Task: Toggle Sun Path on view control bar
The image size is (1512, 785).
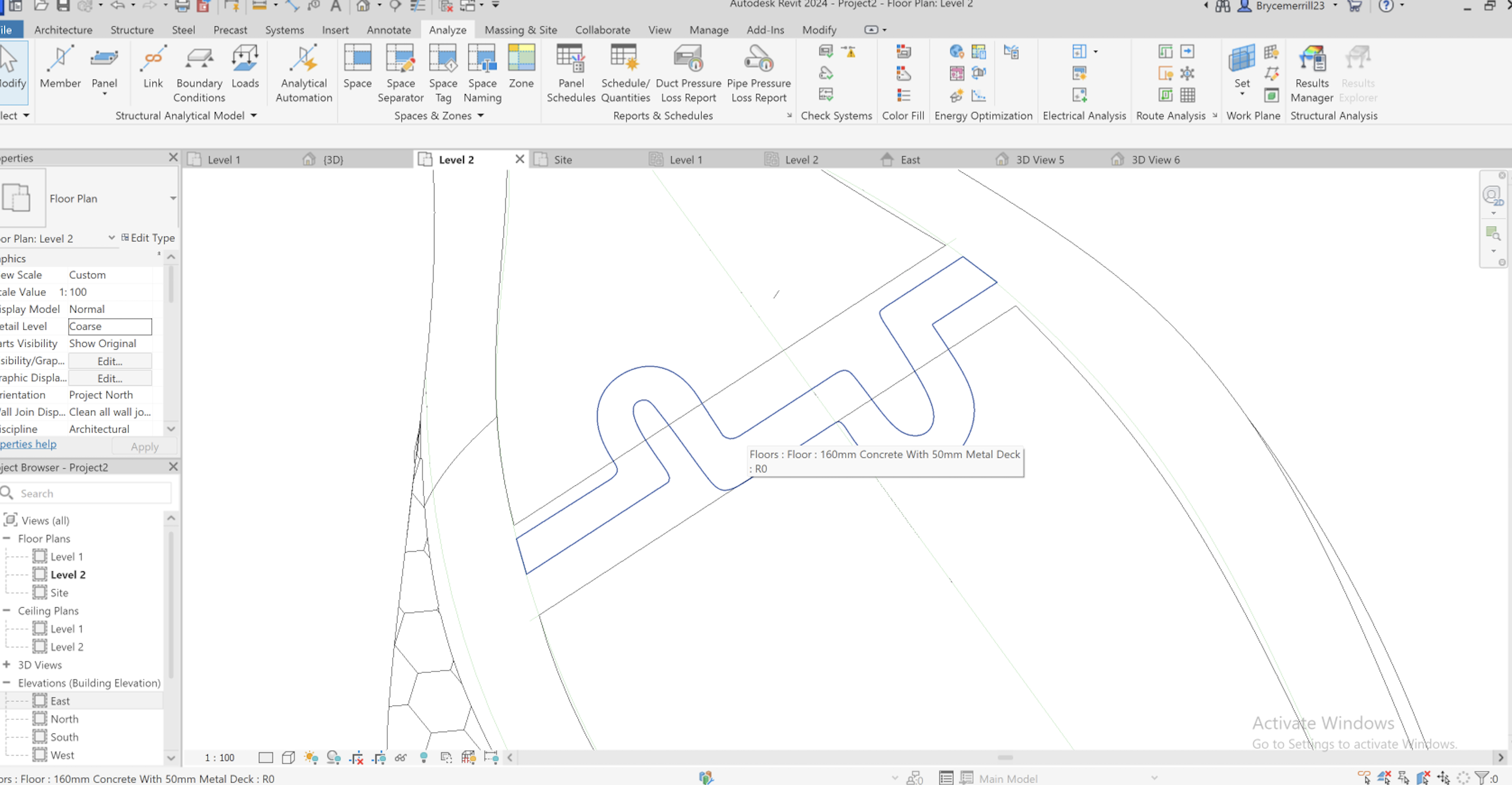Action: click(311, 757)
